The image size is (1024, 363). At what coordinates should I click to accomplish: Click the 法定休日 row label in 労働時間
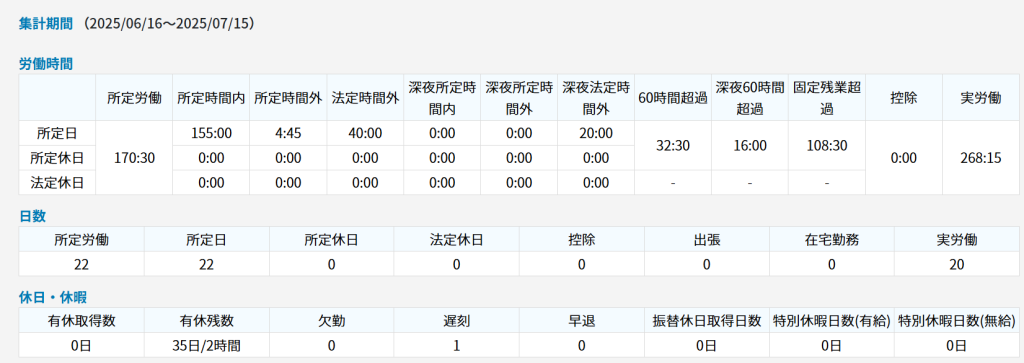click(57, 183)
